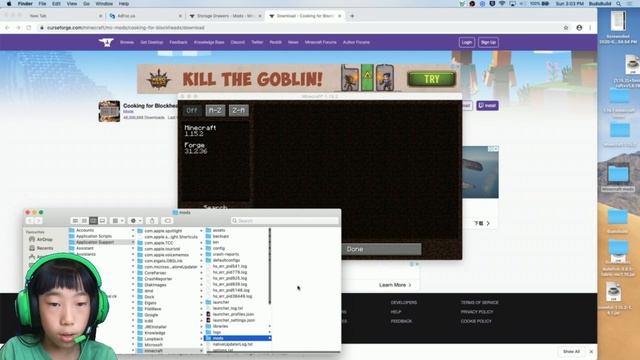Click the CurseForge Sign Up button
Image resolution: width=640 pixels, height=360 pixels.
[x=488, y=42]
